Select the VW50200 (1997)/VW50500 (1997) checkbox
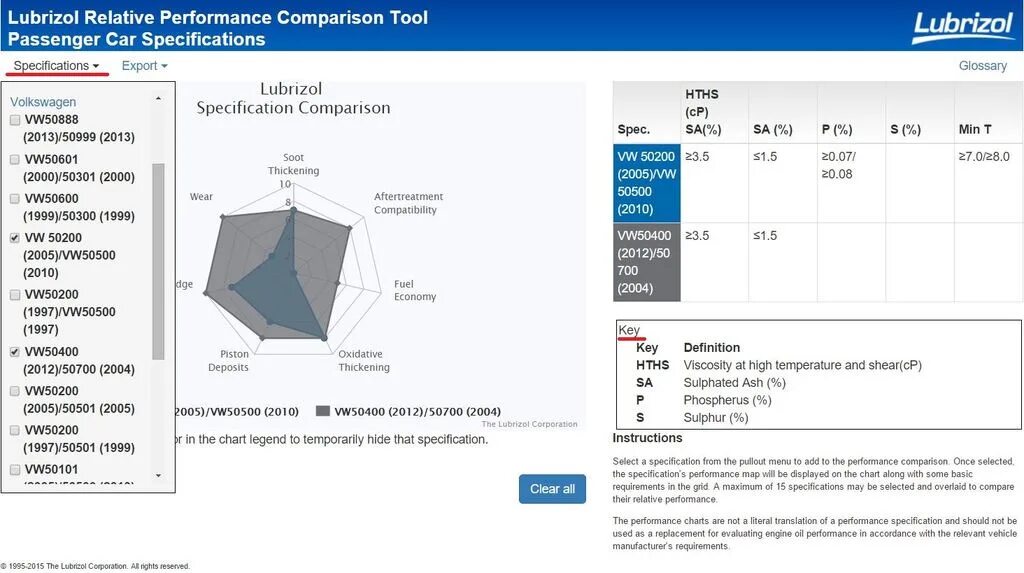 [15, 295]
